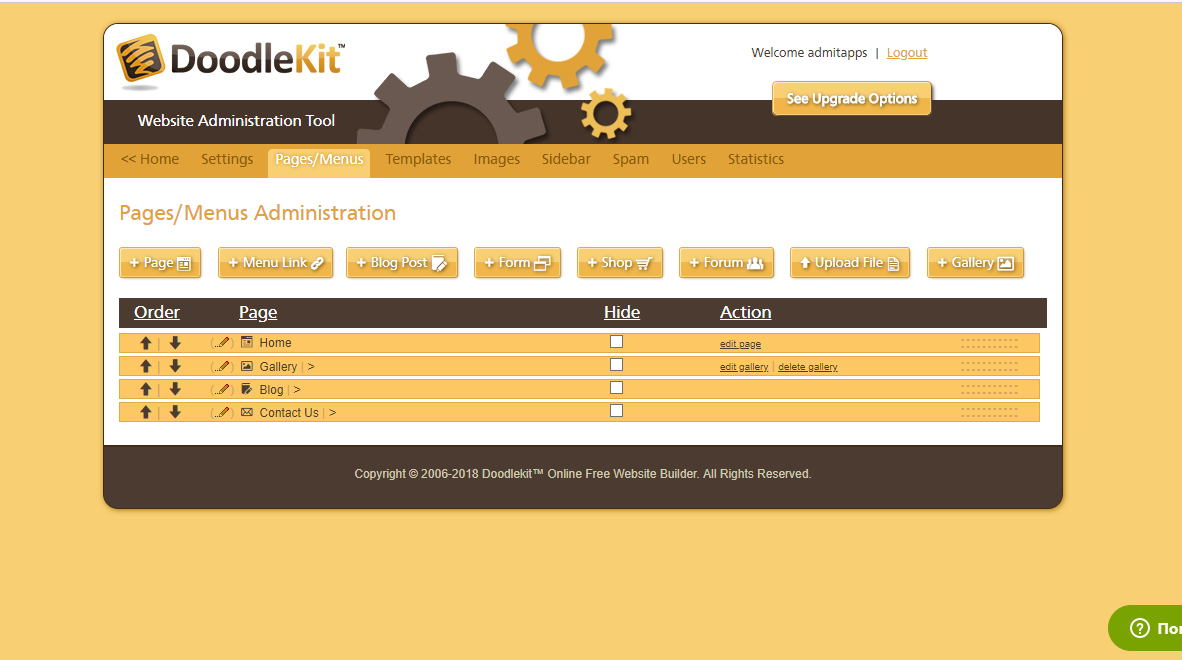
Task: Open the Settings tab
Action: [x=227, y=159]
